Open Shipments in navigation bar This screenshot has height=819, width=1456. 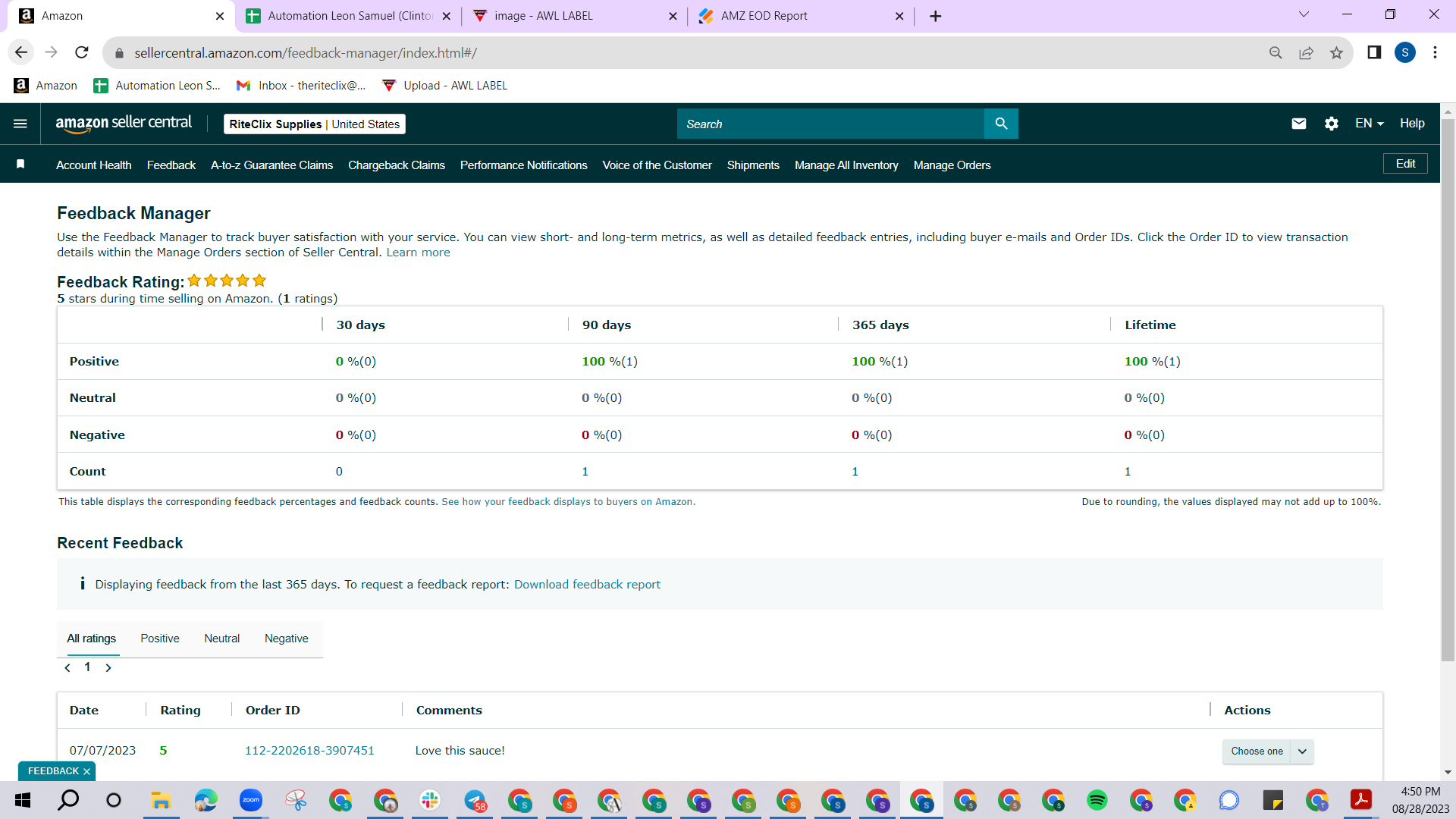pyautogui.click(x=753, y=165)
